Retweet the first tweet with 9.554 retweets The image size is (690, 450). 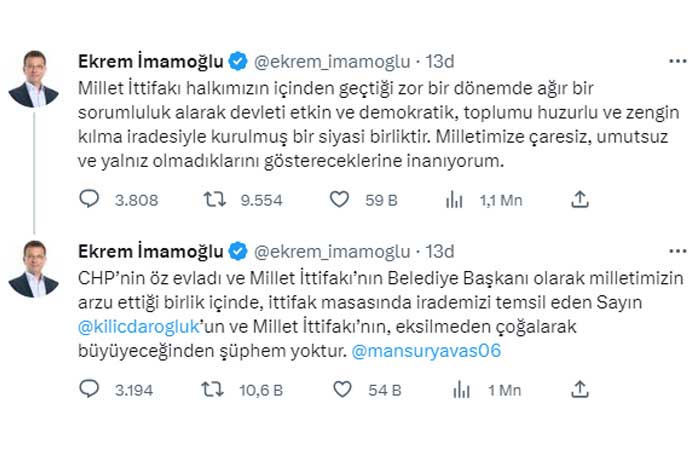click(215, 200)
